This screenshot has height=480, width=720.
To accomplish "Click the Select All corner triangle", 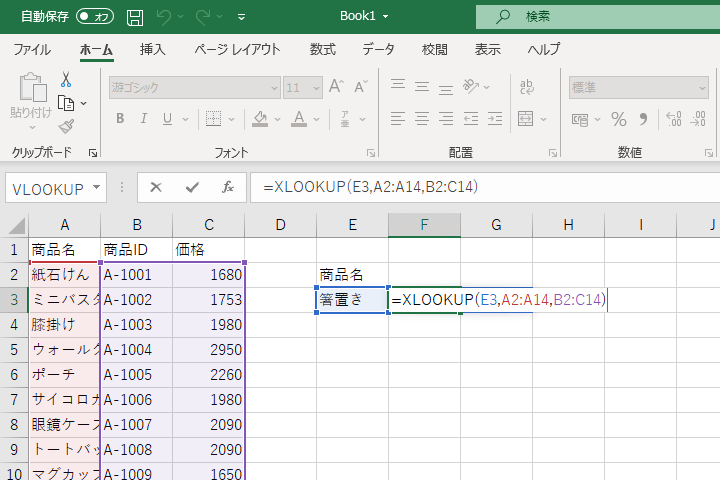I will (x=17, y=226).
